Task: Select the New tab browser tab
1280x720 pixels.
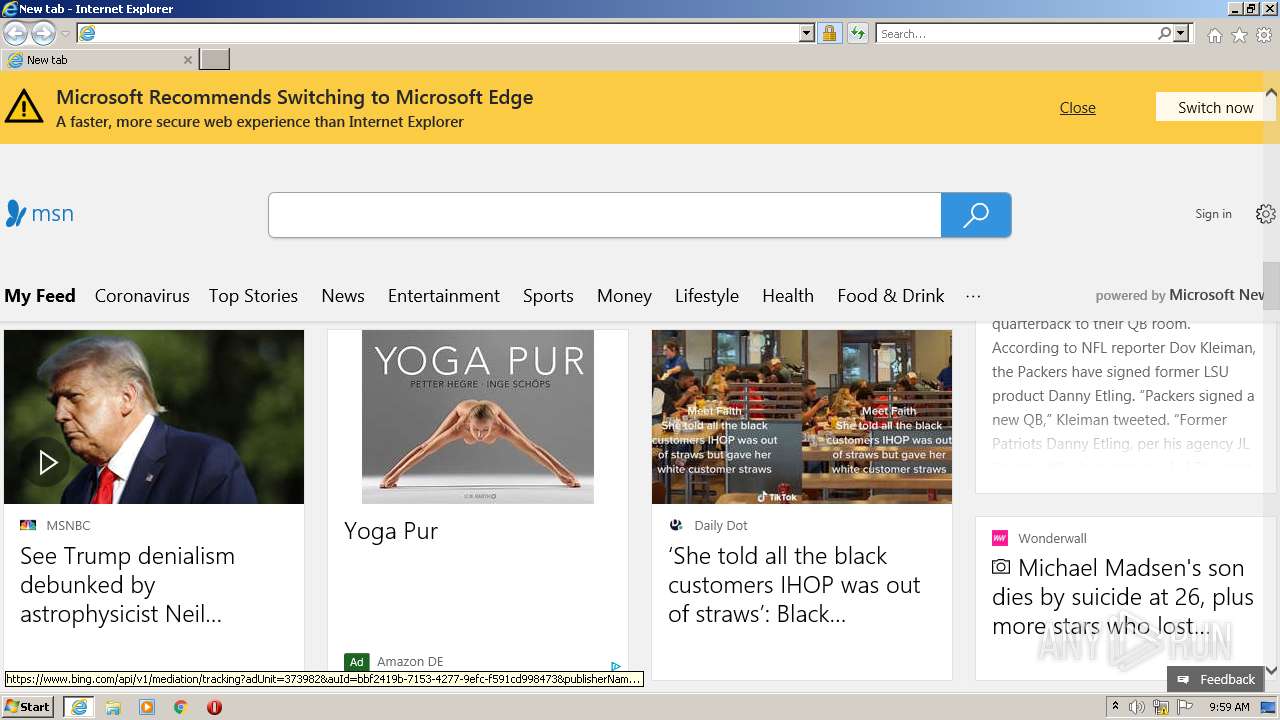Action: [98, 60]
